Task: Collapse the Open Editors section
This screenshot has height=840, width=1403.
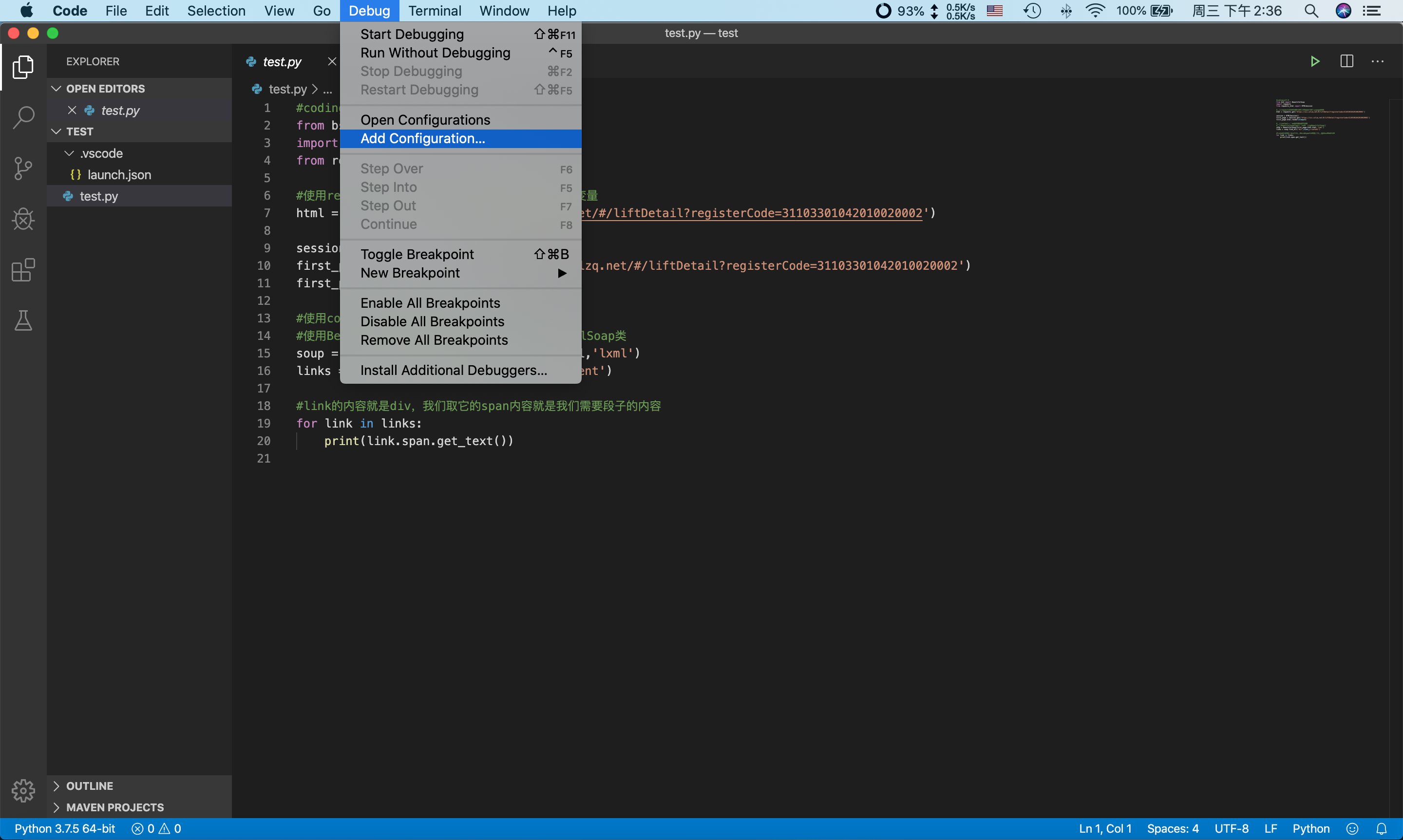Action: point(139,89)
